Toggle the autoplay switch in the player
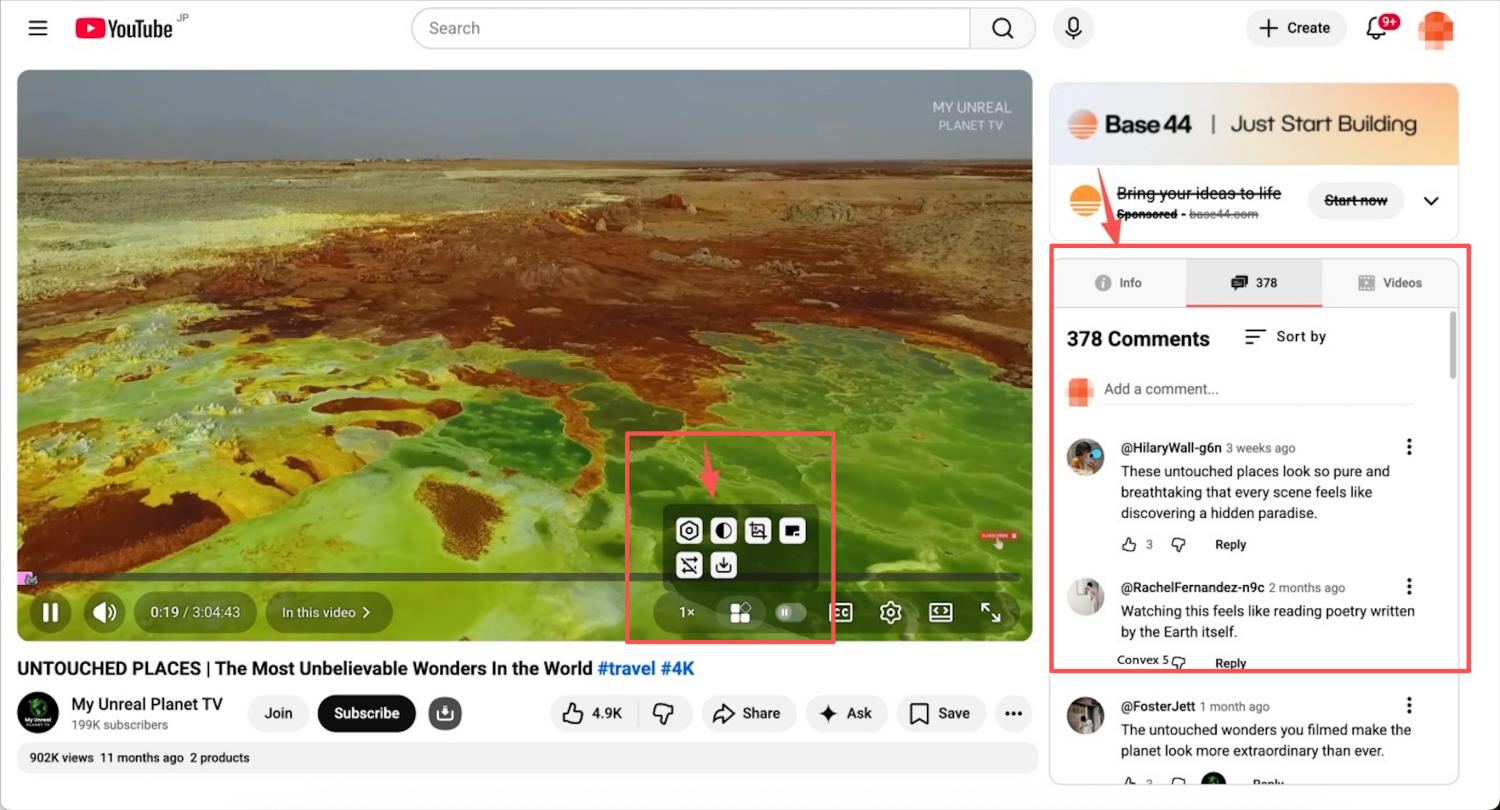Viewport: 1500px width, 810px height. (x=790, y=613)
